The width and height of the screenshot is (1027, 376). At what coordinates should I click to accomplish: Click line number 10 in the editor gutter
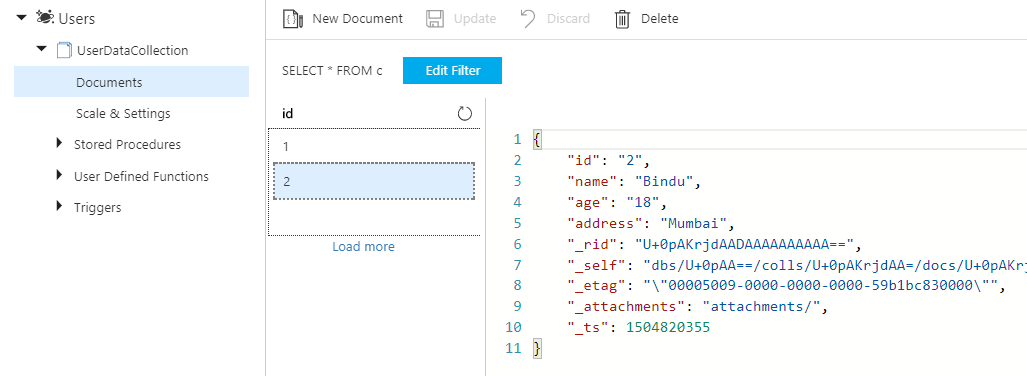[514, 327]
